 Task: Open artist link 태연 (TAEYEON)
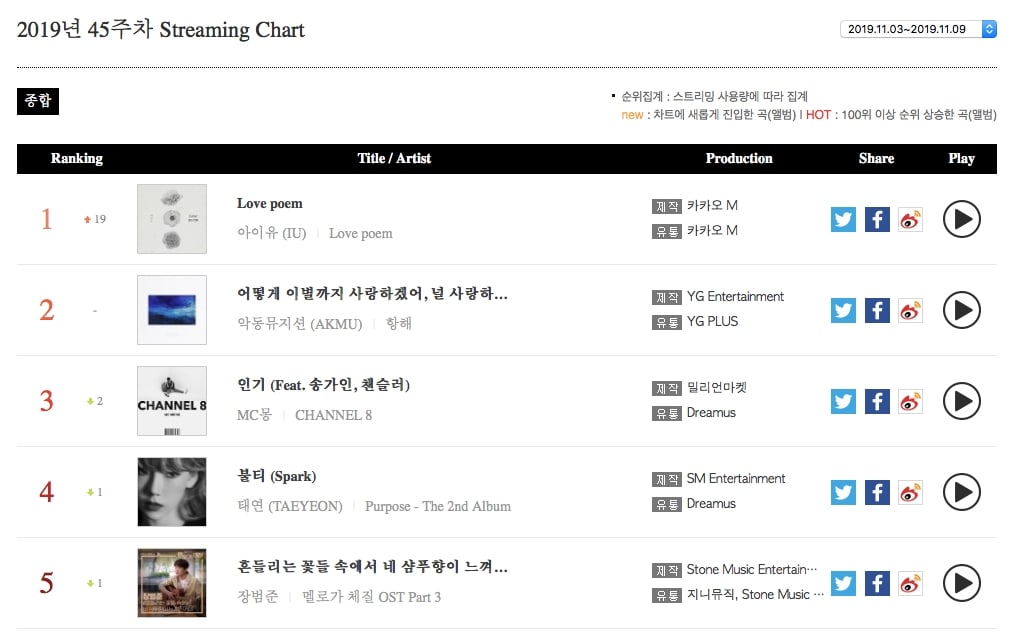[289, 506]
